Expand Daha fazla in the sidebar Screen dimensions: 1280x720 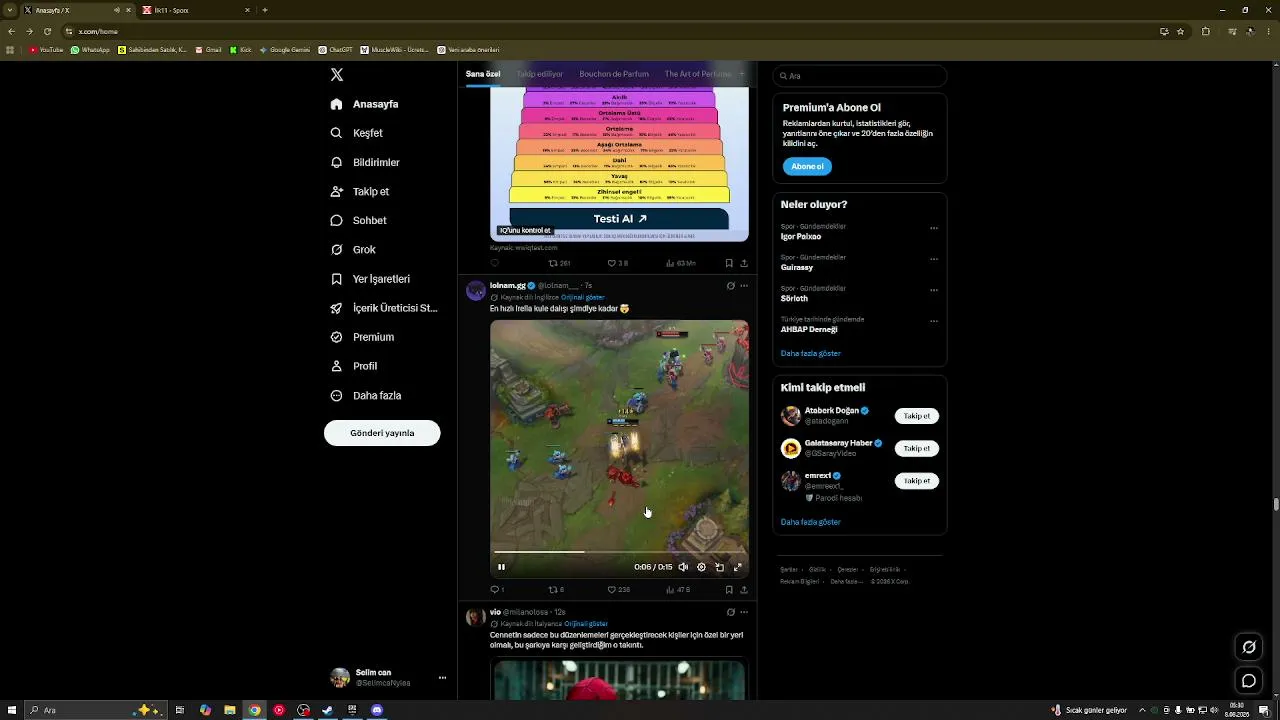tap(365, 396)
